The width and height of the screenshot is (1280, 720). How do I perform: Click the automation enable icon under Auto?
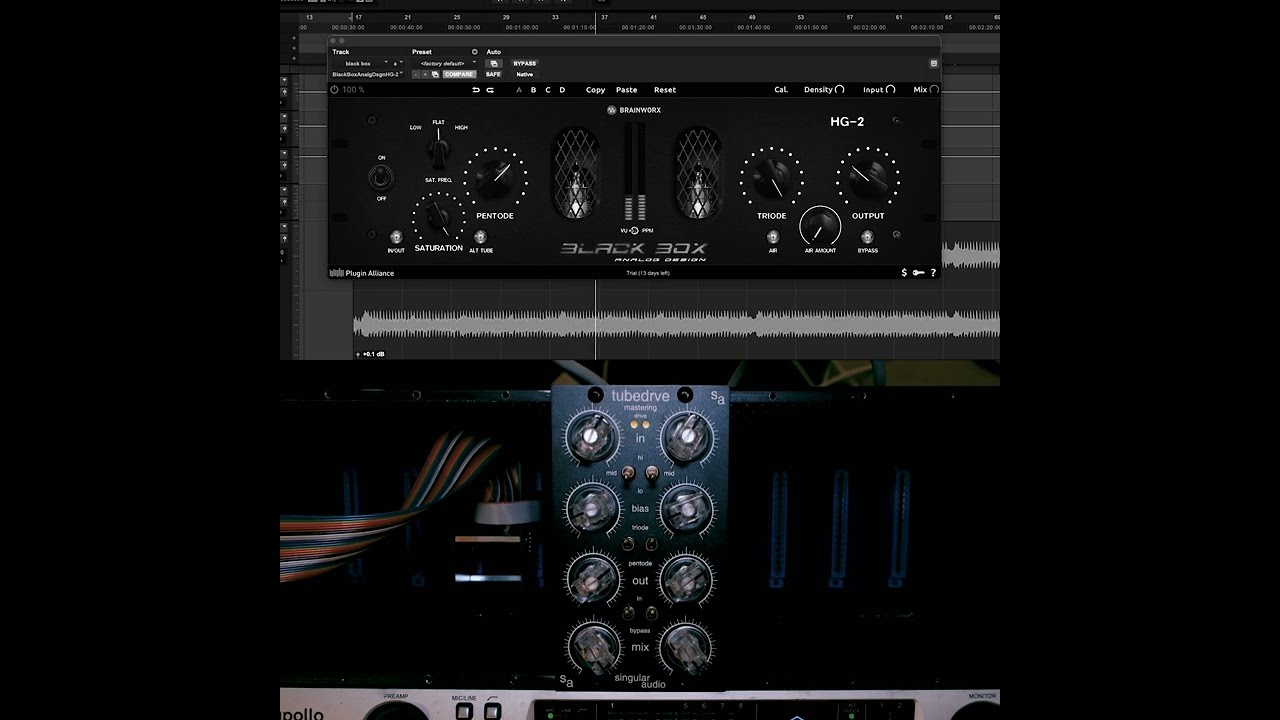click(x=493, y=63)
